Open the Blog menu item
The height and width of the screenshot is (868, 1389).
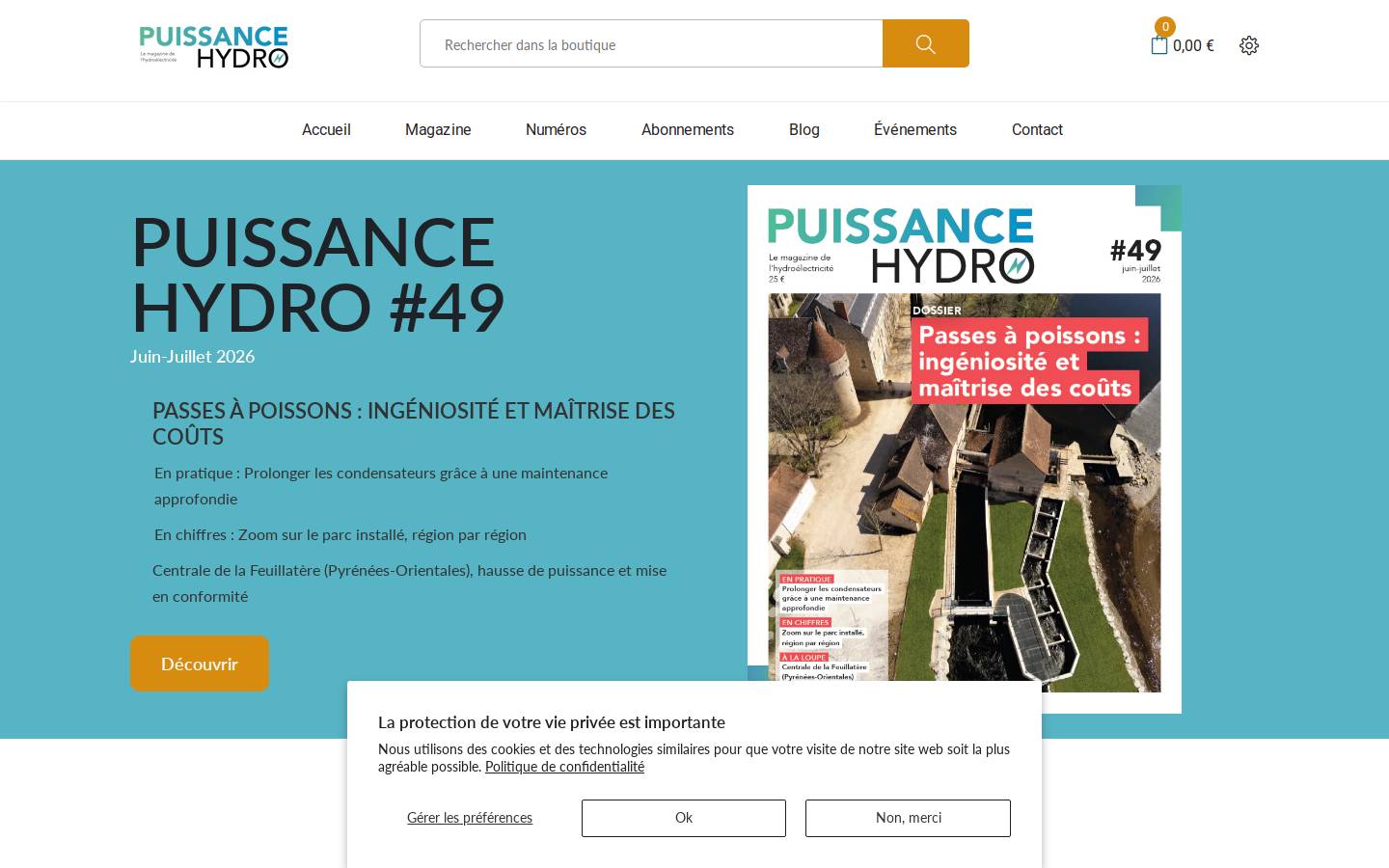click(x=804, y=129)
